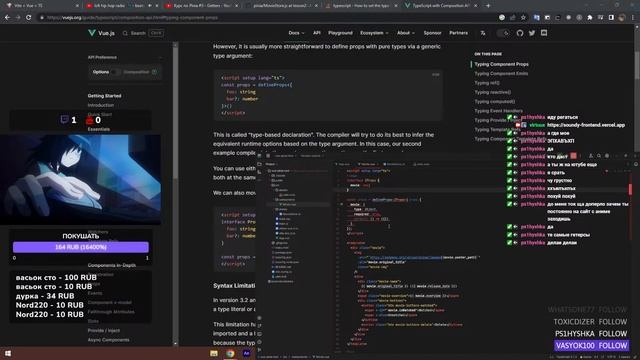The height and width of the screenshot is (360, 640).
Task: Switch to the lofi hip hop radio tab
Action: click(121, 6)
